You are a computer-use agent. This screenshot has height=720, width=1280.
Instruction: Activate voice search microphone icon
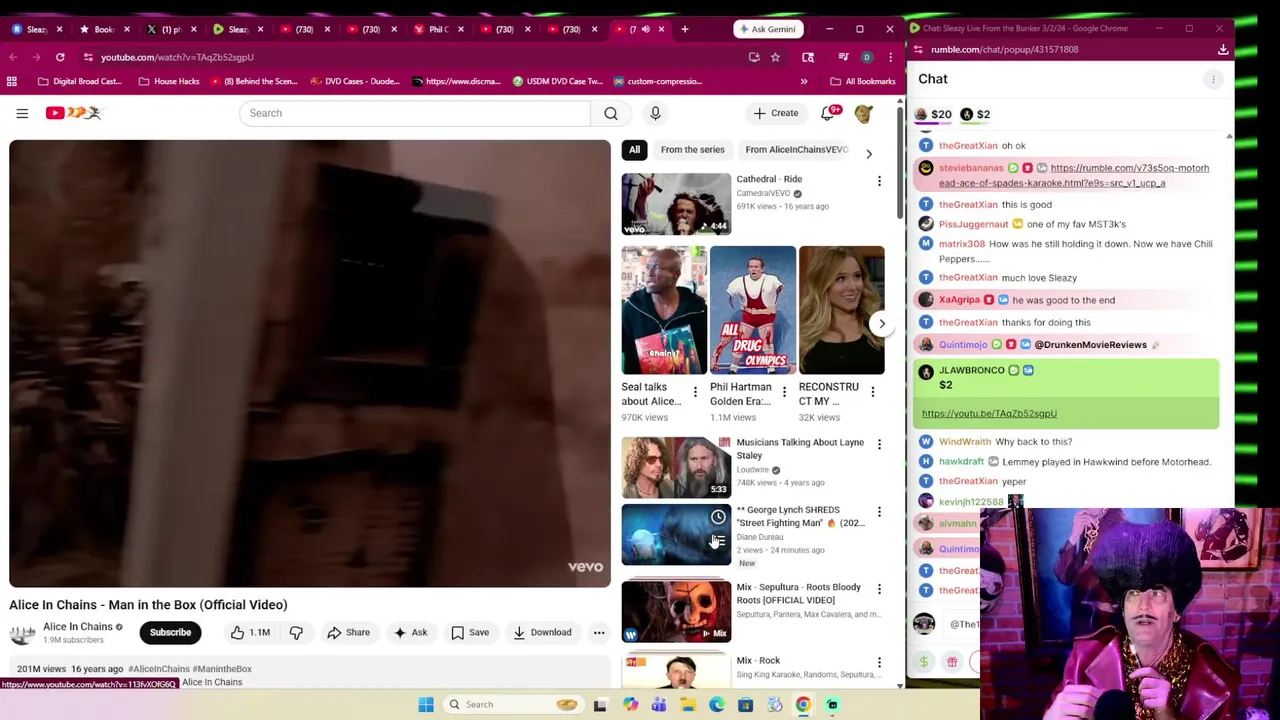tap(655, 113)
